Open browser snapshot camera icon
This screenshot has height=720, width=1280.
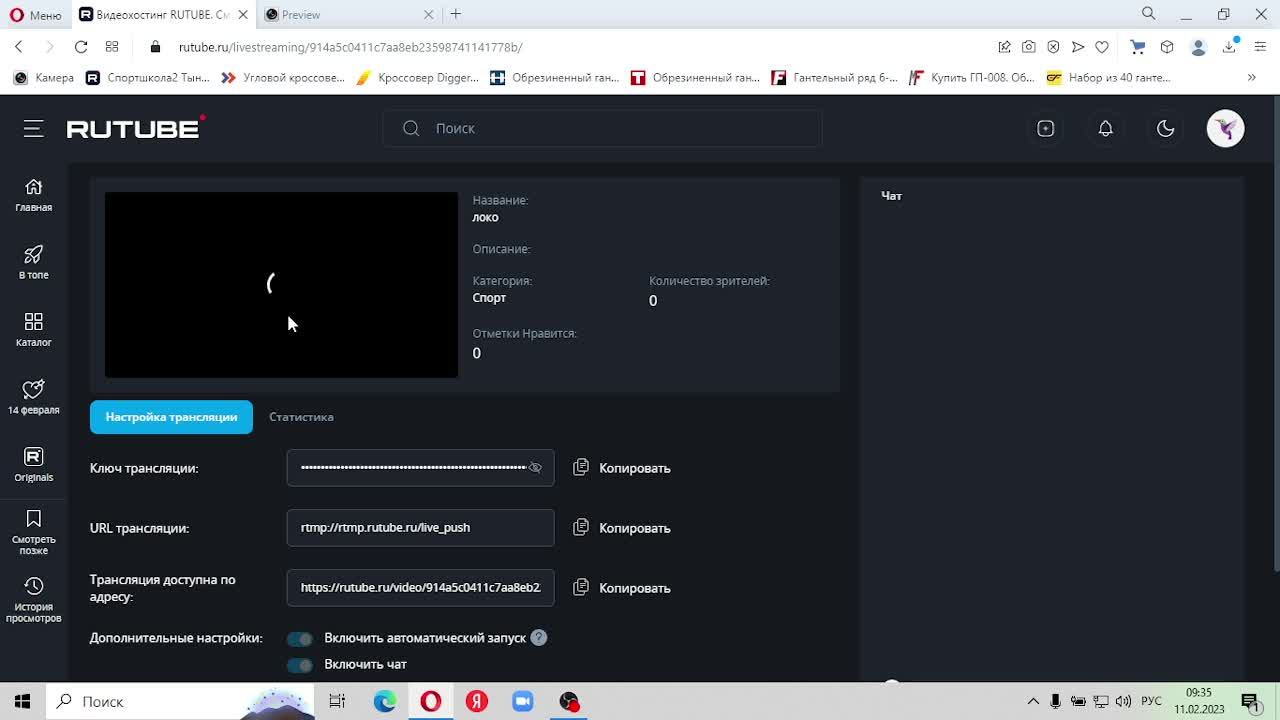click(1028, 47)
